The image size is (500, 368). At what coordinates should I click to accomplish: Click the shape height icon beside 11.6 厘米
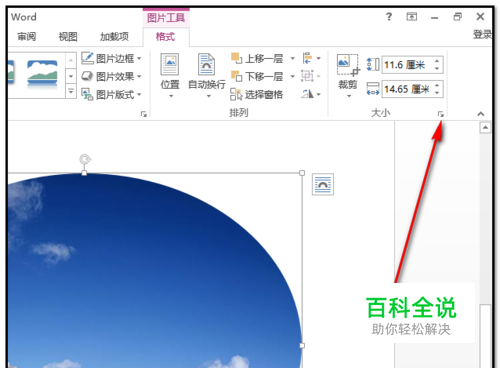pos(373,64)
